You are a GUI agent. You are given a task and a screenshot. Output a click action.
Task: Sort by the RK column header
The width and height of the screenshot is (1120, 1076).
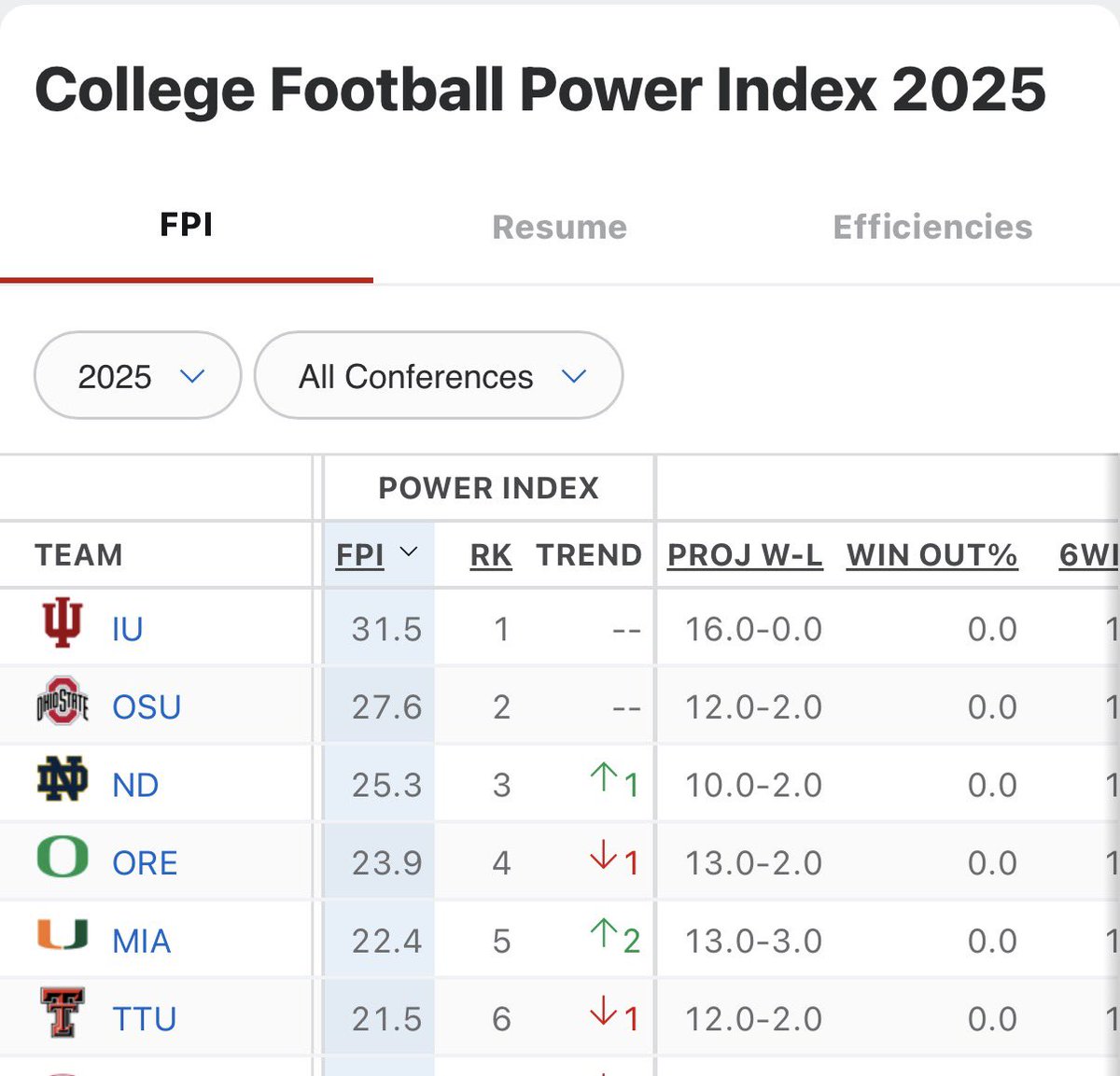[x=491, y=555]
